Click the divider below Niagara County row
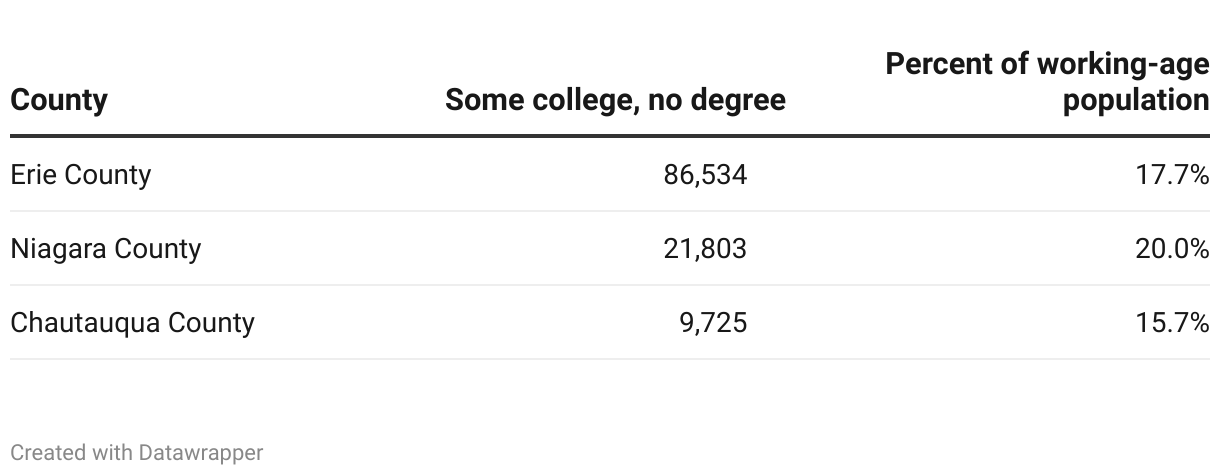1220x476 pixels. pos(610,285)
